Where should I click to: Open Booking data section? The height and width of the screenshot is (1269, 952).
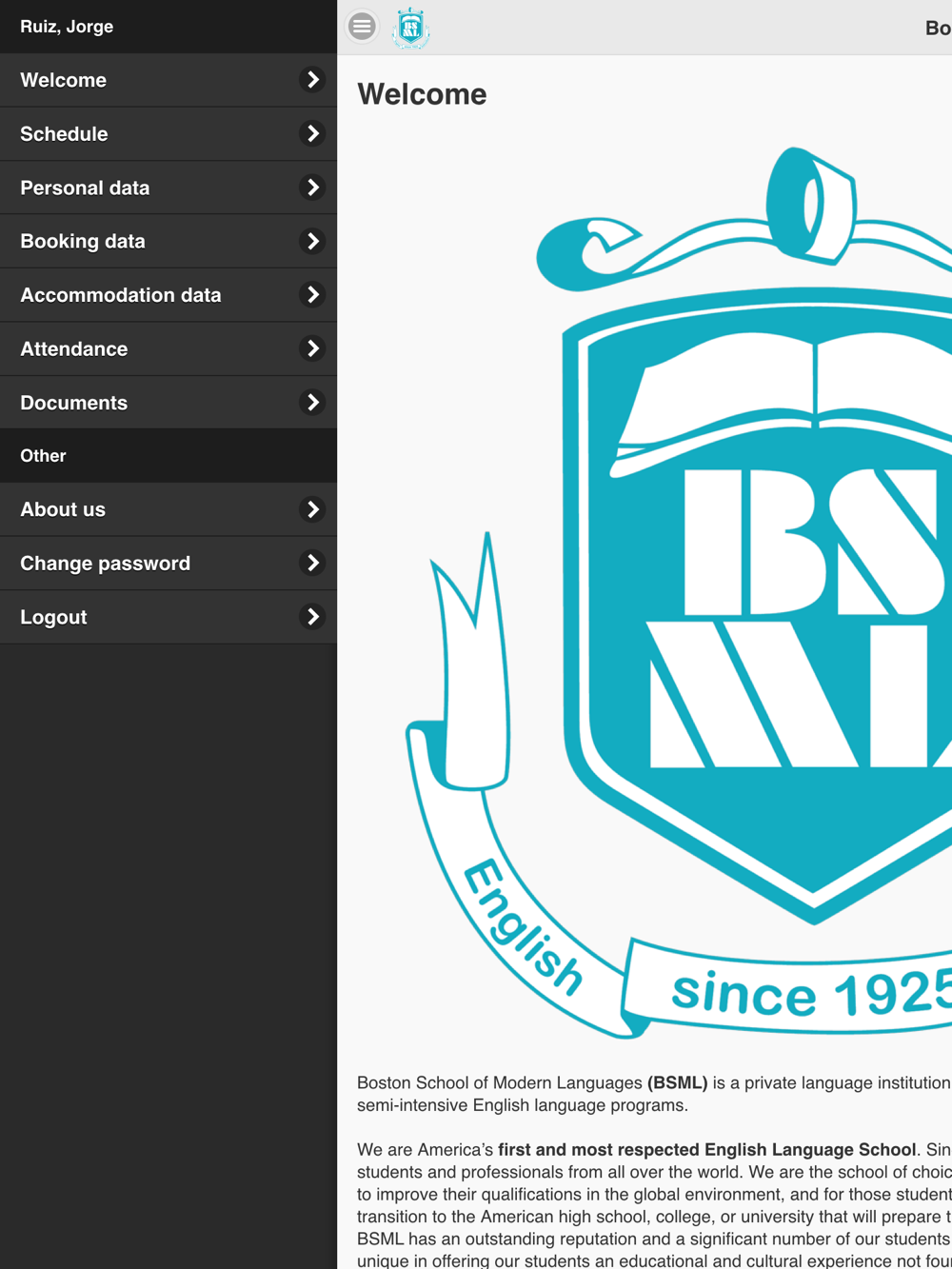(169, 242)
